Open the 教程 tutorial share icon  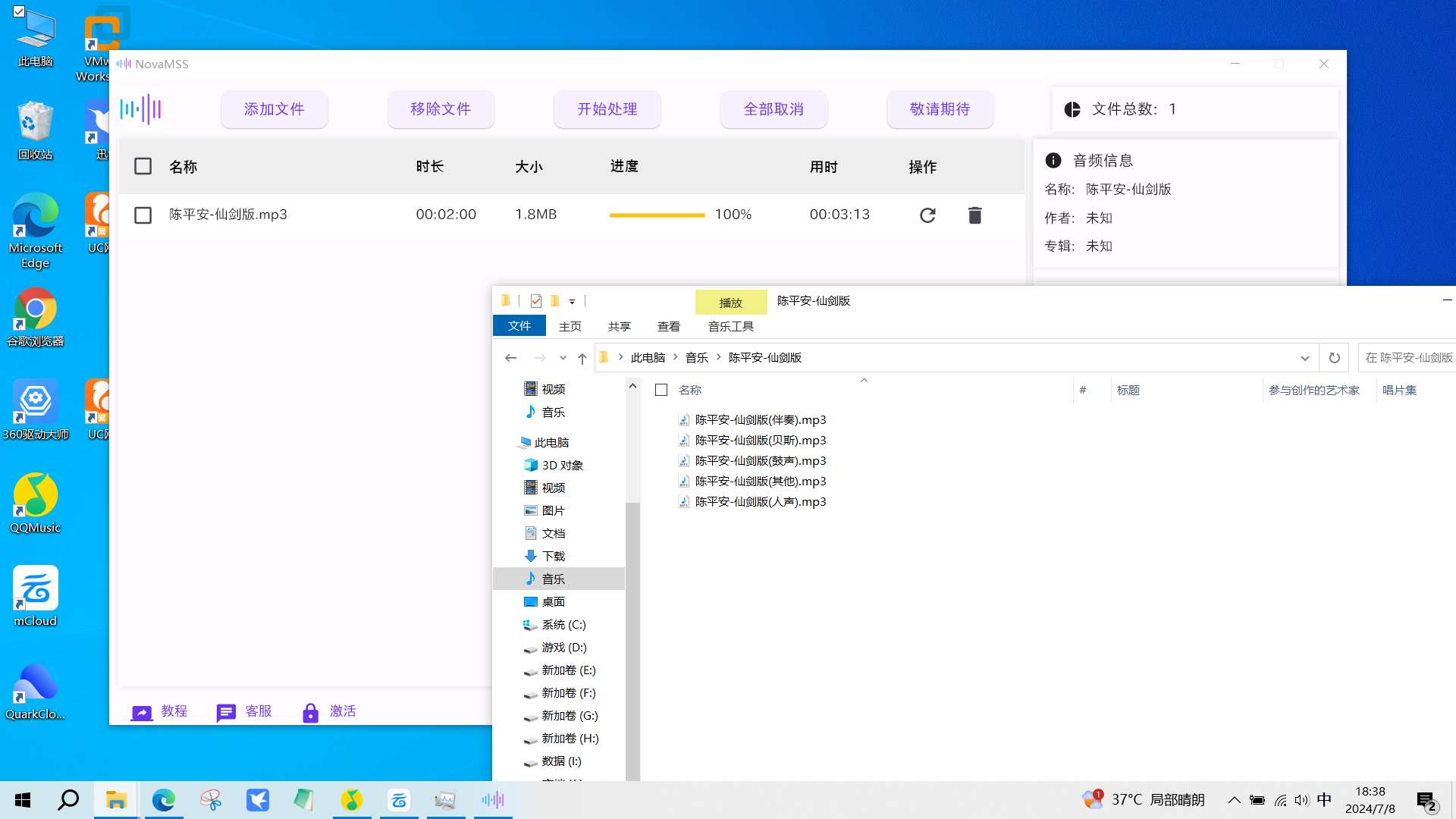[x=142, y=712]
